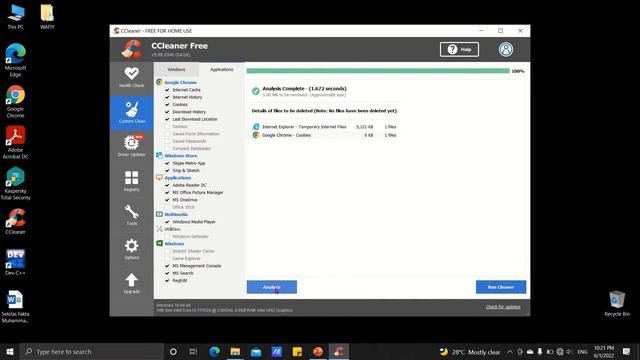Image resolution: width=640 pixels, height=360 pixels.
Task: Click the Internet Explorer icon in results list
Action: point(256,127)
